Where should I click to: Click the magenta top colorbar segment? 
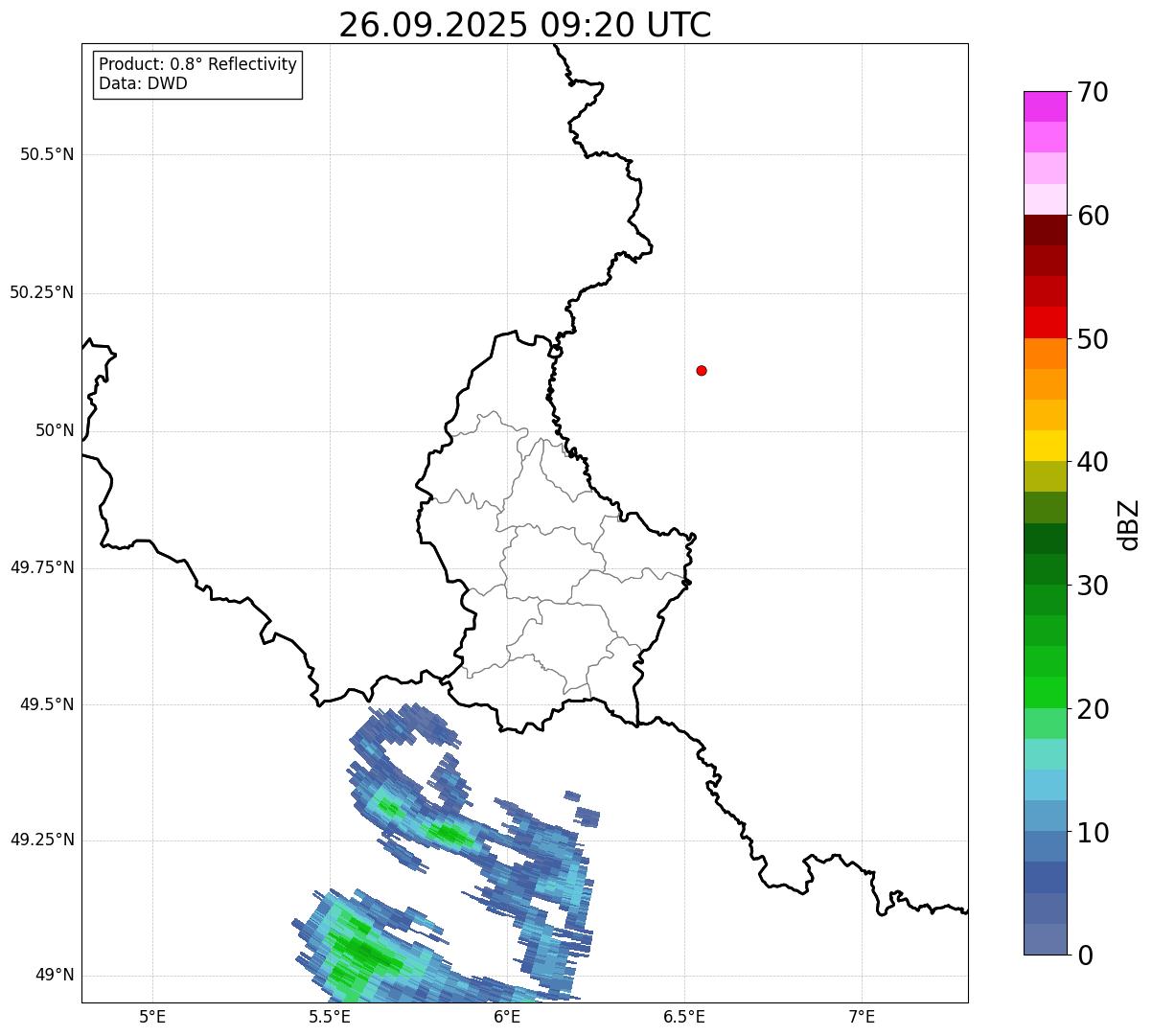1045,106
